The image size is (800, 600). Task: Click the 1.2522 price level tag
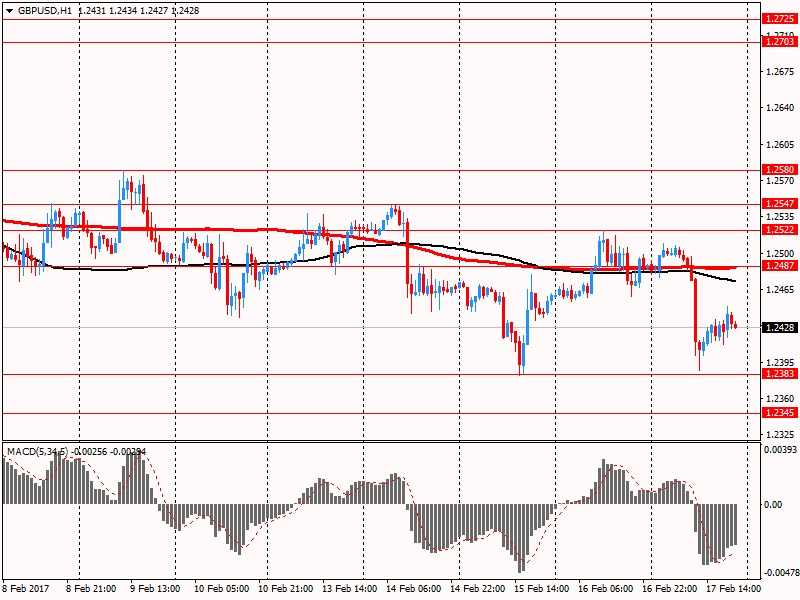click(778, 229)
